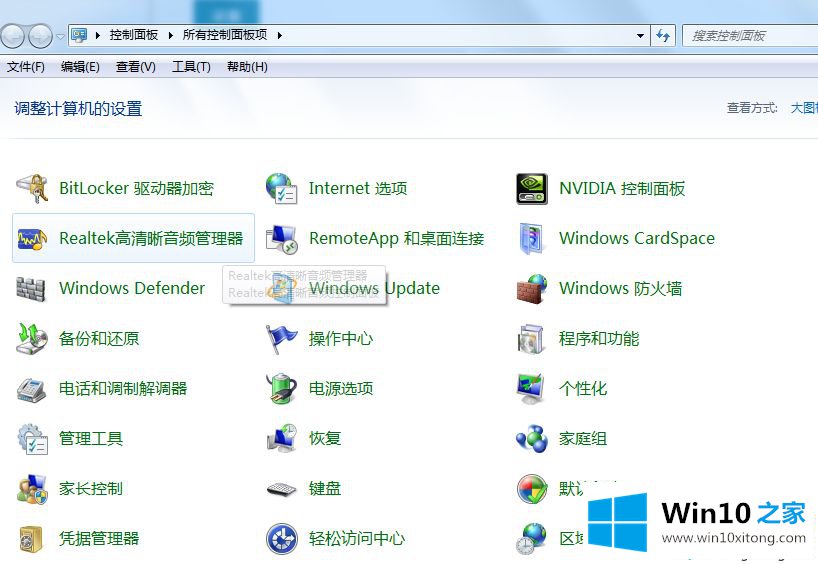Click the Realtek HD audio manager icon

point(32,239)
